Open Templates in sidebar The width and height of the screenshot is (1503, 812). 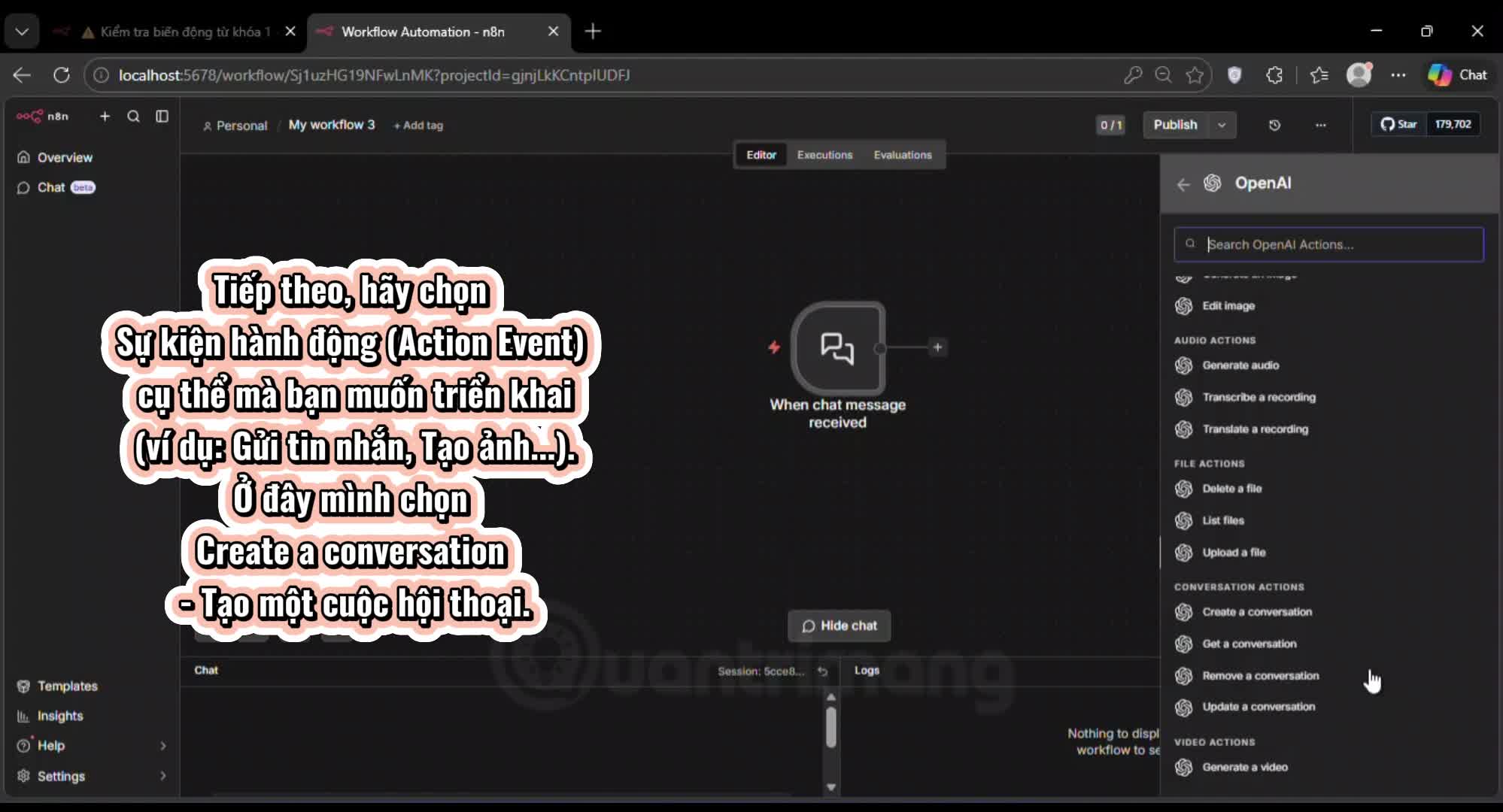coord(57,686)
